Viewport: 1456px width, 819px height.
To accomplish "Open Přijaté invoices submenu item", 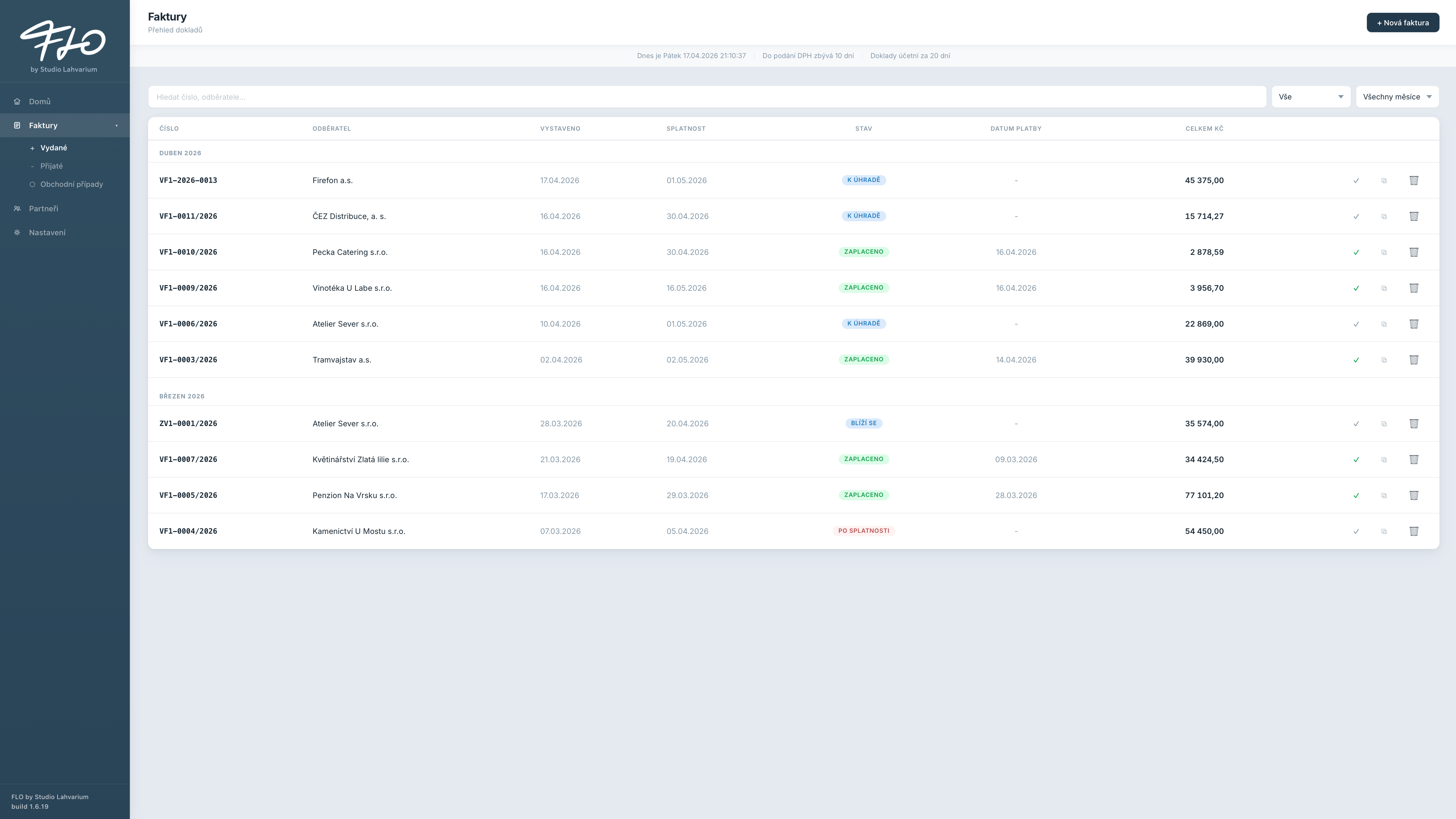I will click(52, 166).
